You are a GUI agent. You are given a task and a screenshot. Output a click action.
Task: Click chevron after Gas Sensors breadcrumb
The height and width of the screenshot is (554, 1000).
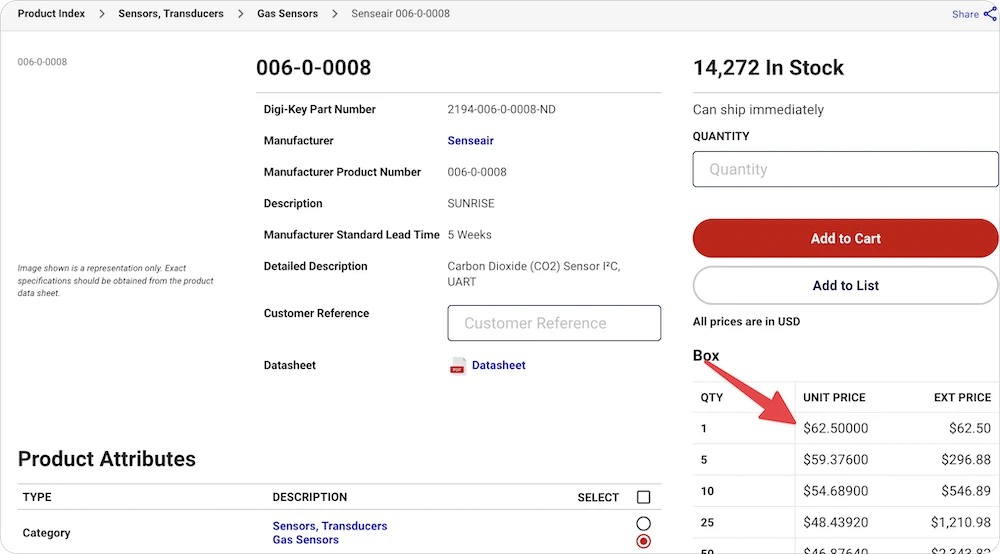(x=334, y=13)
